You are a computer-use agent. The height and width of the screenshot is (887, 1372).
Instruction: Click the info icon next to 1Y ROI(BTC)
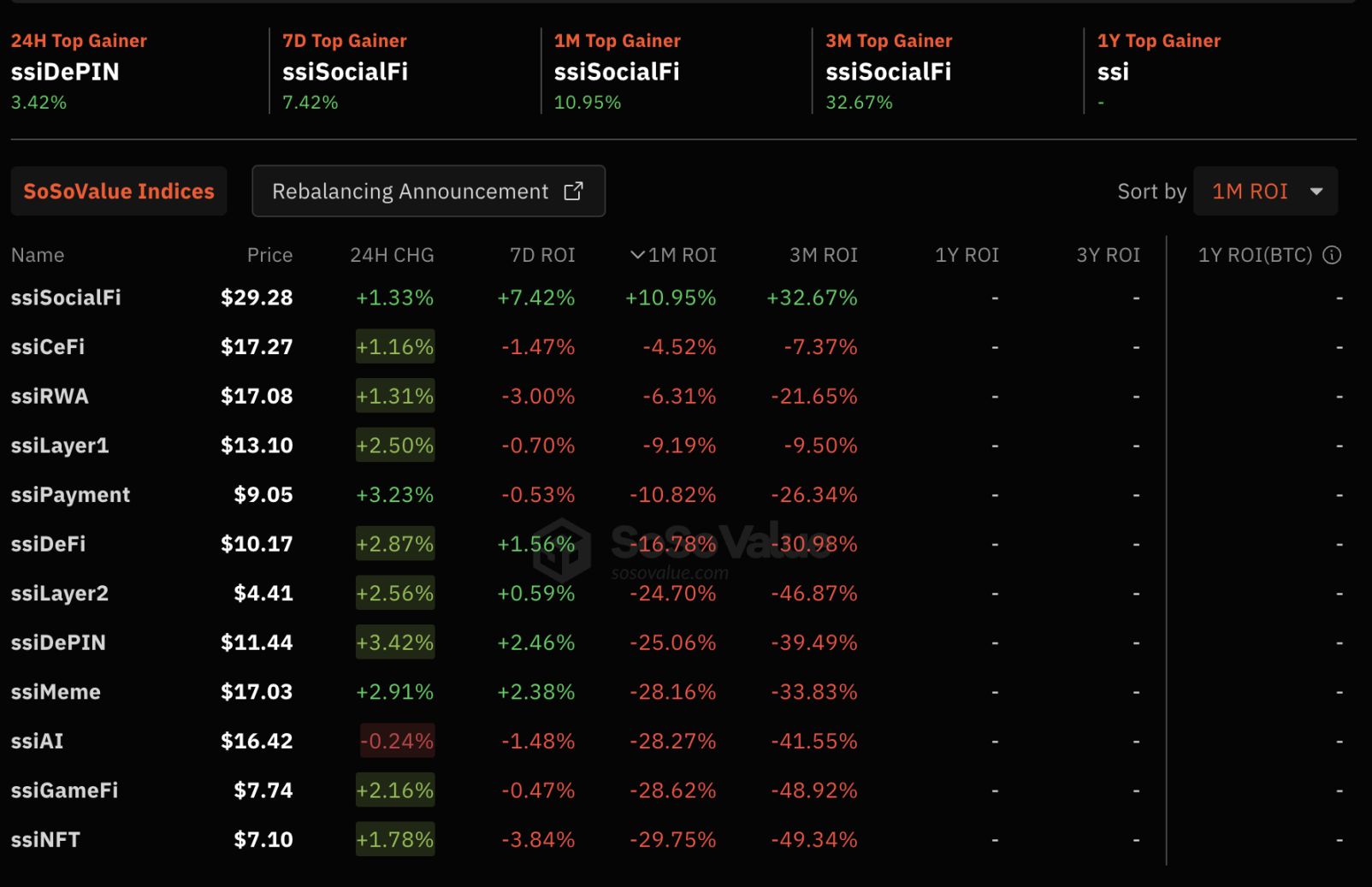click(1332, 255)
